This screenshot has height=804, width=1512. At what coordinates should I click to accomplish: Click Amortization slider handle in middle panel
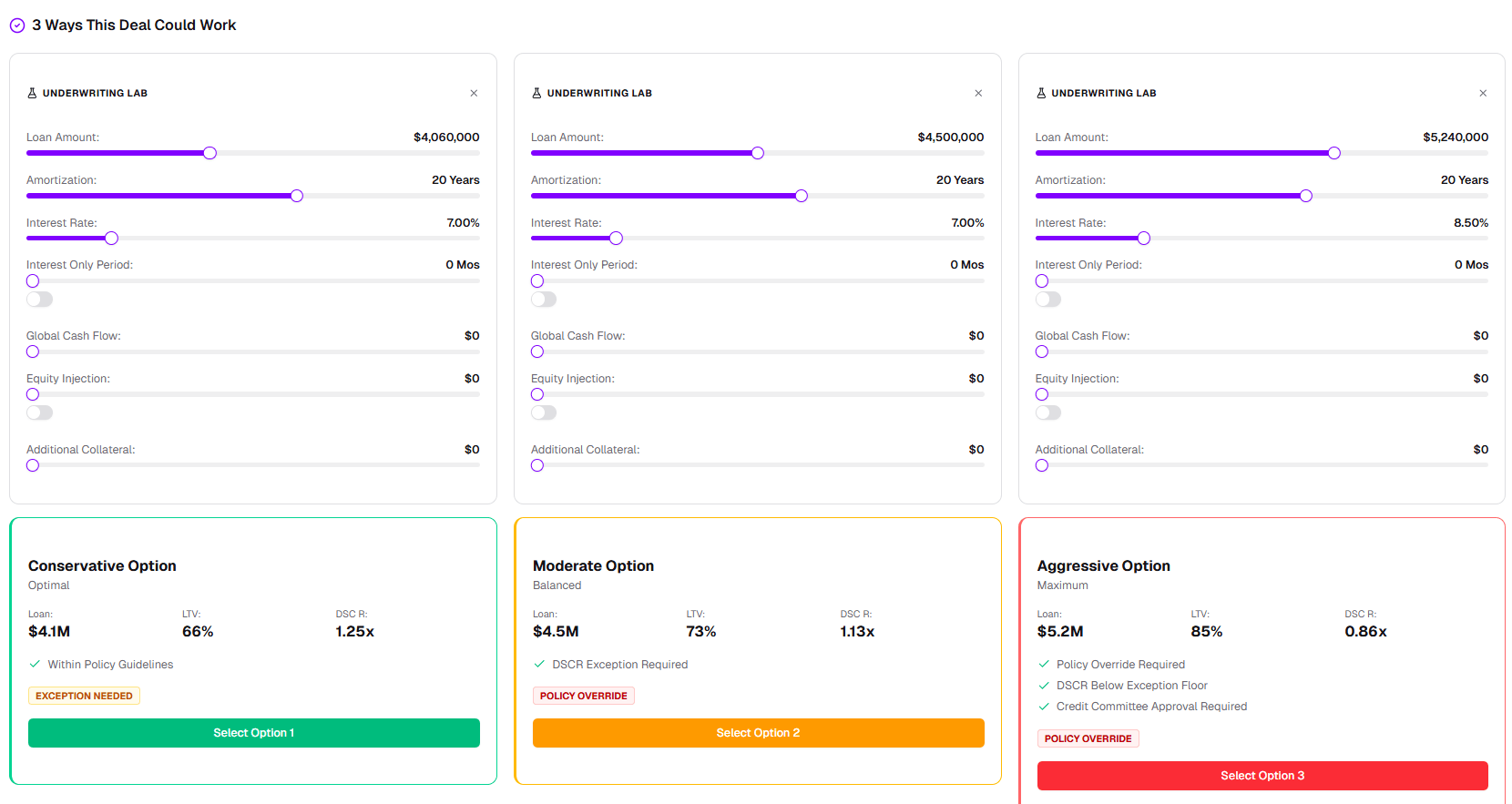802,196
